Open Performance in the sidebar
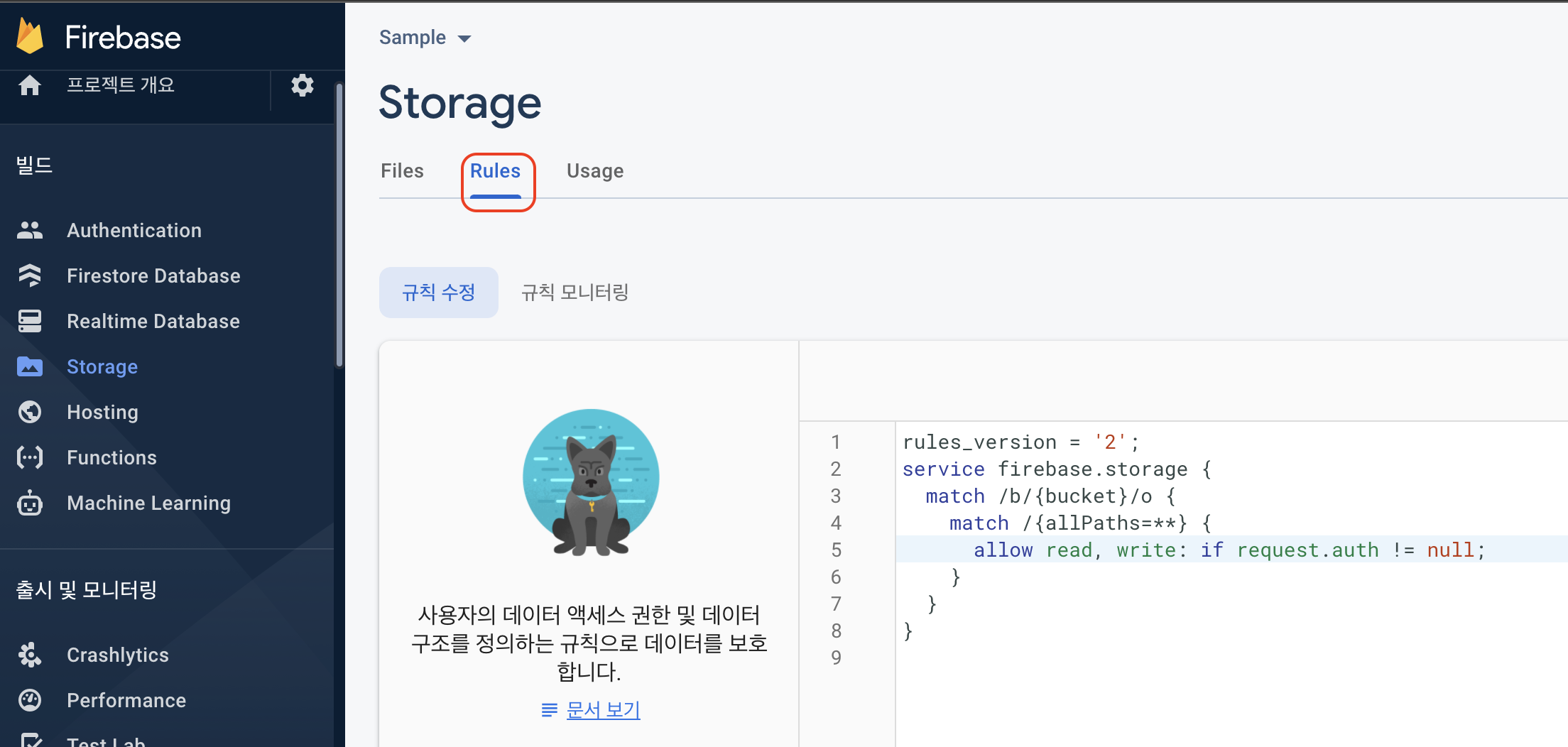1568x747 pixels. click(126, 700)
